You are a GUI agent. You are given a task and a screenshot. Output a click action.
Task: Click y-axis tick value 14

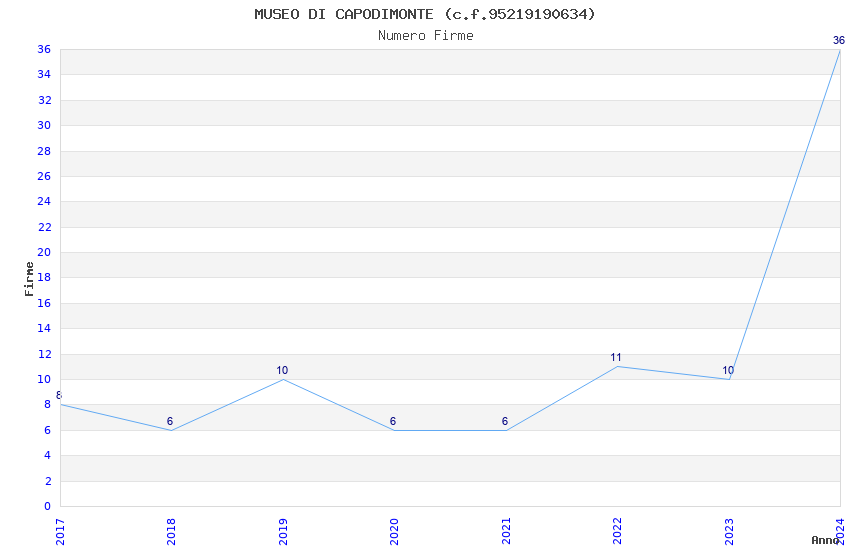(x=44, y=328)
